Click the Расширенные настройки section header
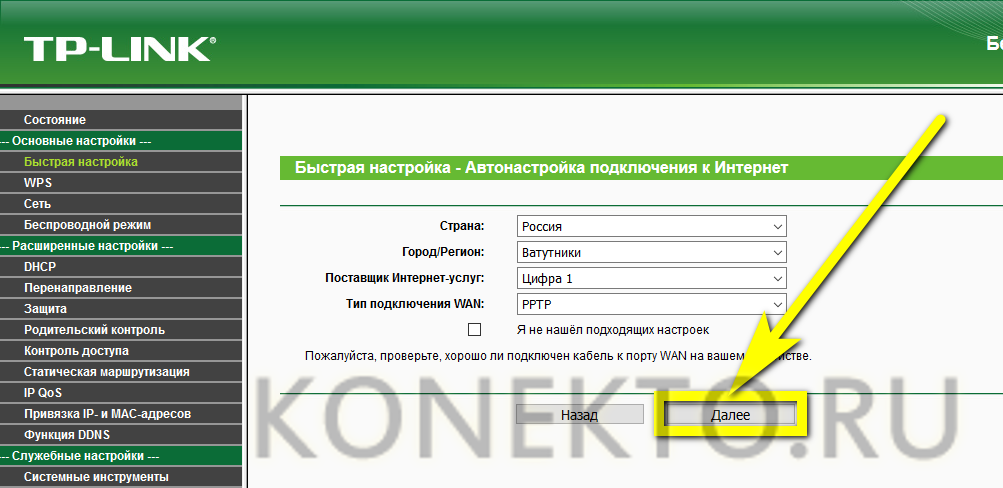1003x488 pixels. pyautogui.click(x=121, y=246)
